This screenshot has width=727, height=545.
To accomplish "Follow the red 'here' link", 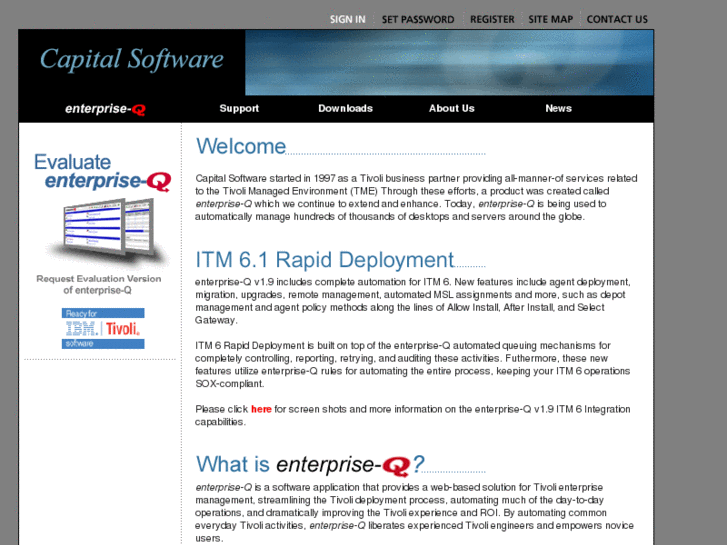I will (261, 409).
